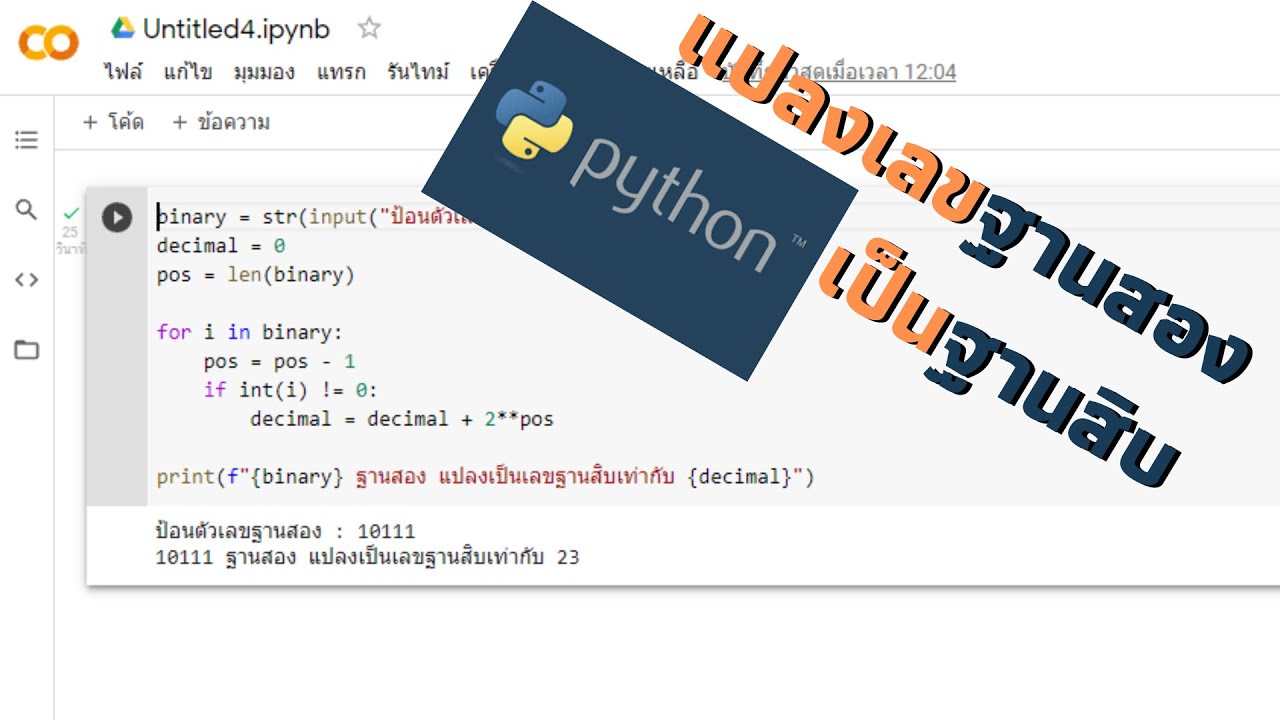Open the แทรก menu
The width and height of the screenshot is (1280, 720).
(x=341, y=72)
